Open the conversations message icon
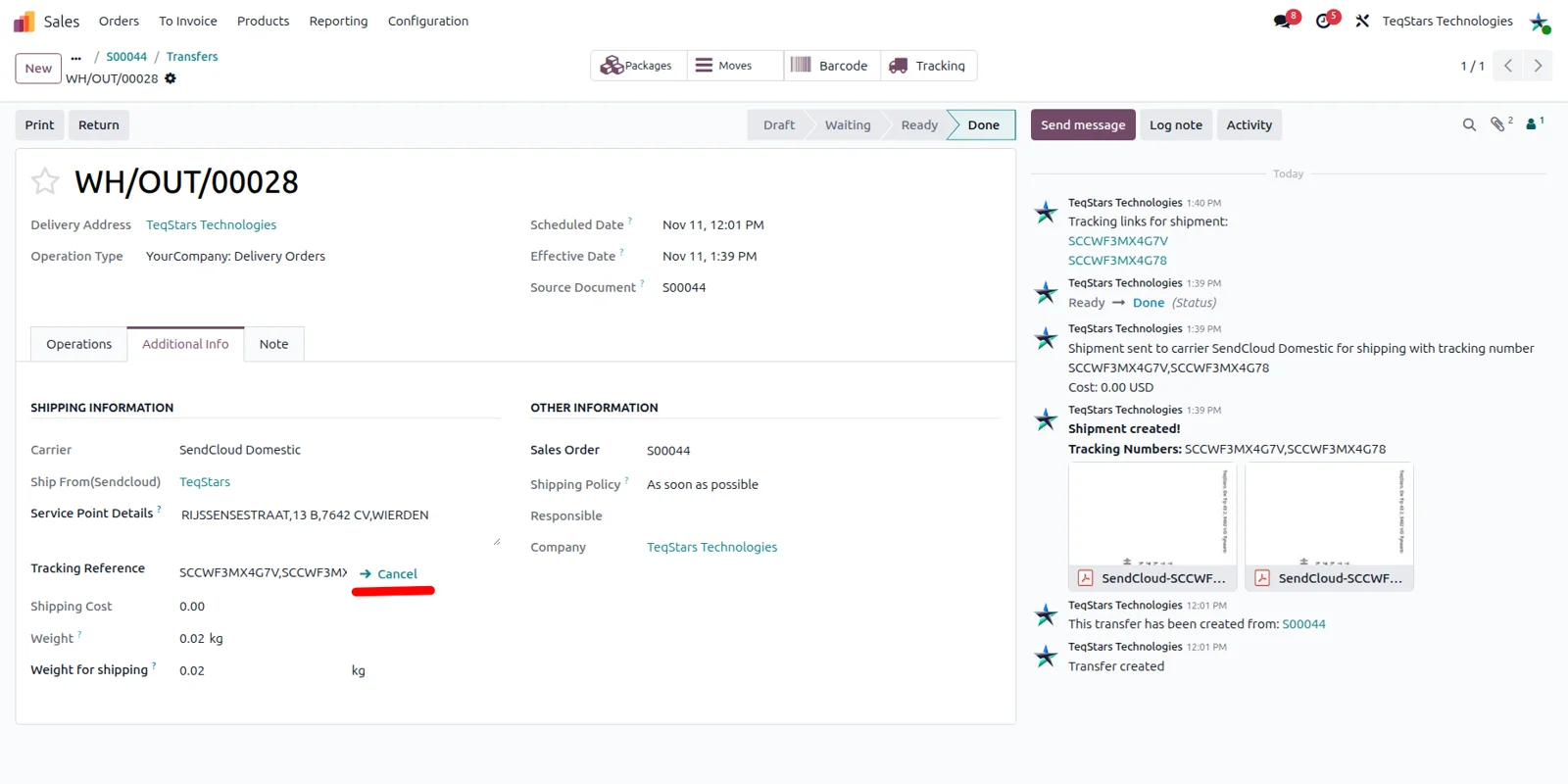Screen dimensions: 1568x784 1283,21
